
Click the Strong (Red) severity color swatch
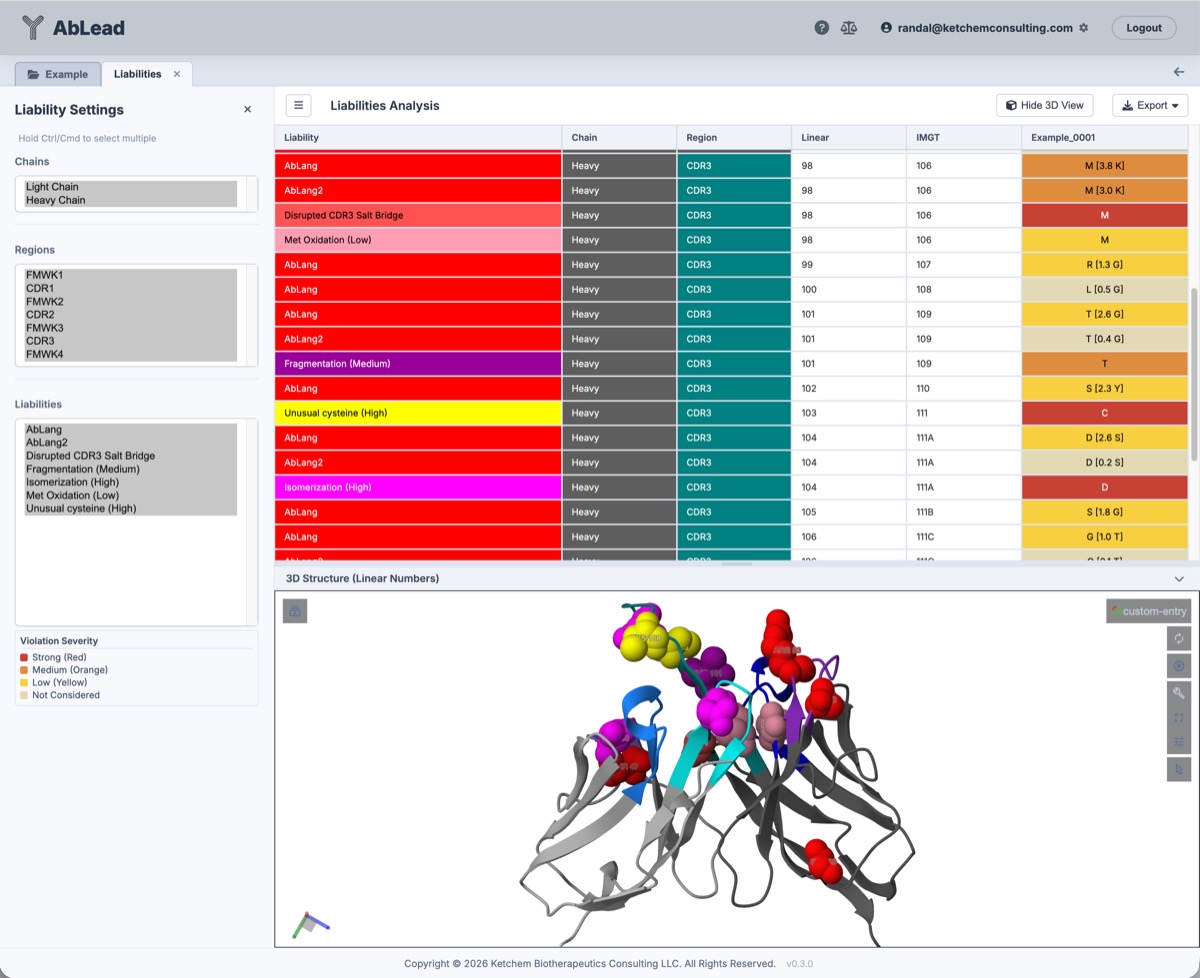(x=24, y=657)
